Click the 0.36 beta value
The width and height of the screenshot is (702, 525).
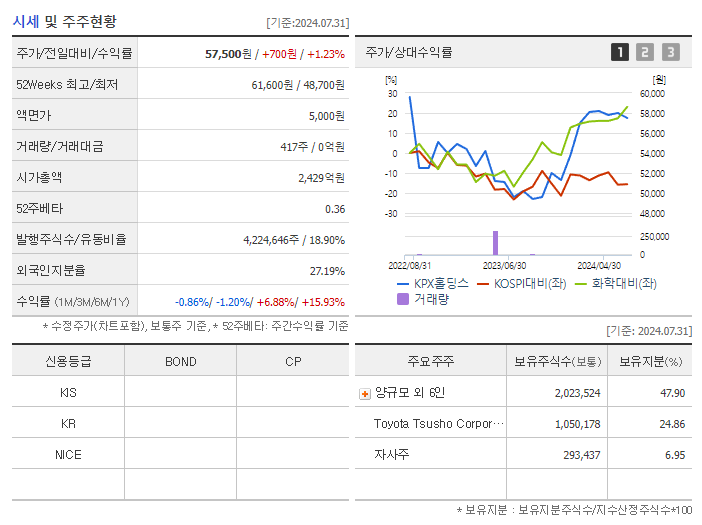coord(335,209)
